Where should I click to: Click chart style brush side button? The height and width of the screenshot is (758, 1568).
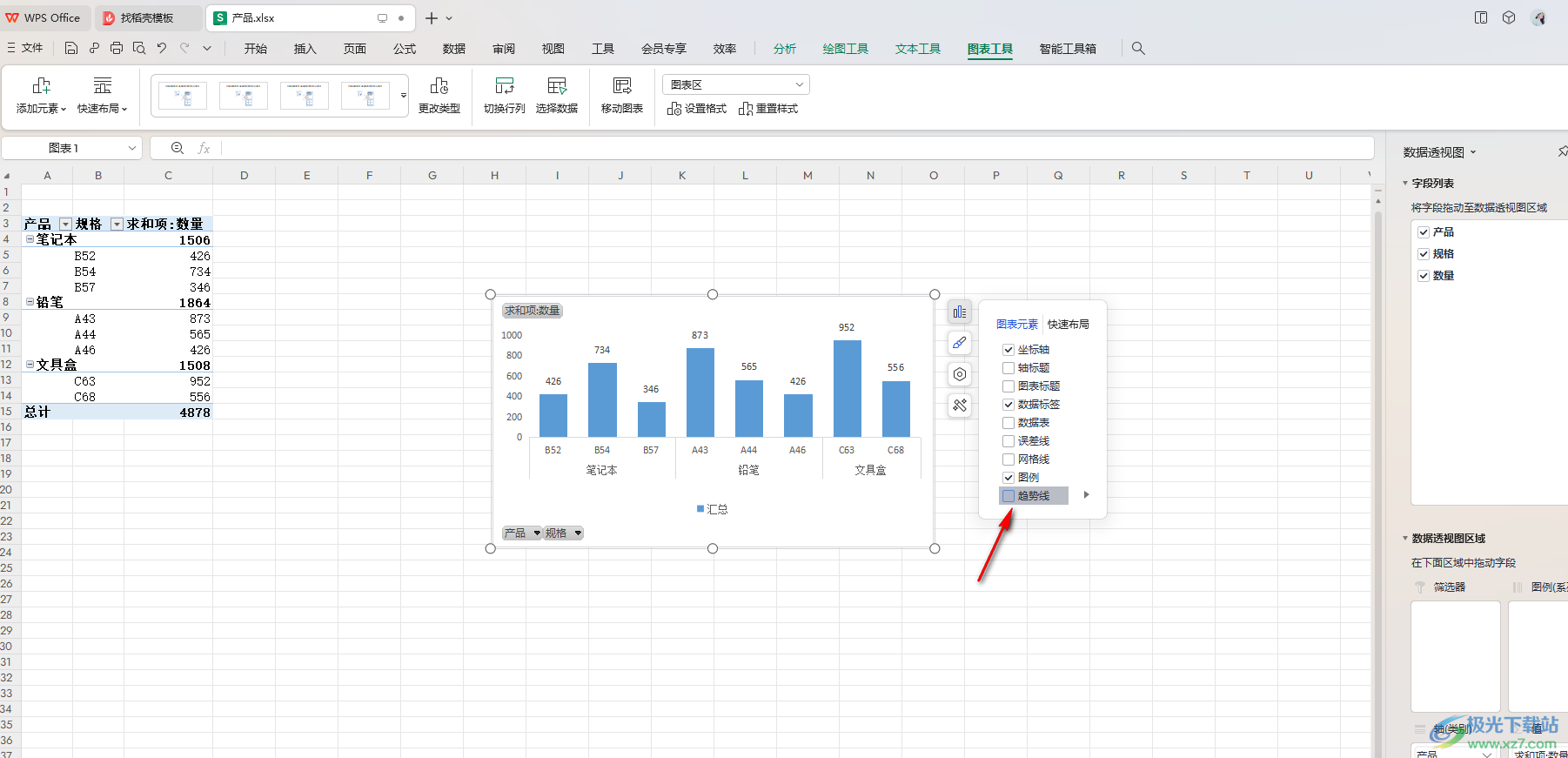pos(960,343)
